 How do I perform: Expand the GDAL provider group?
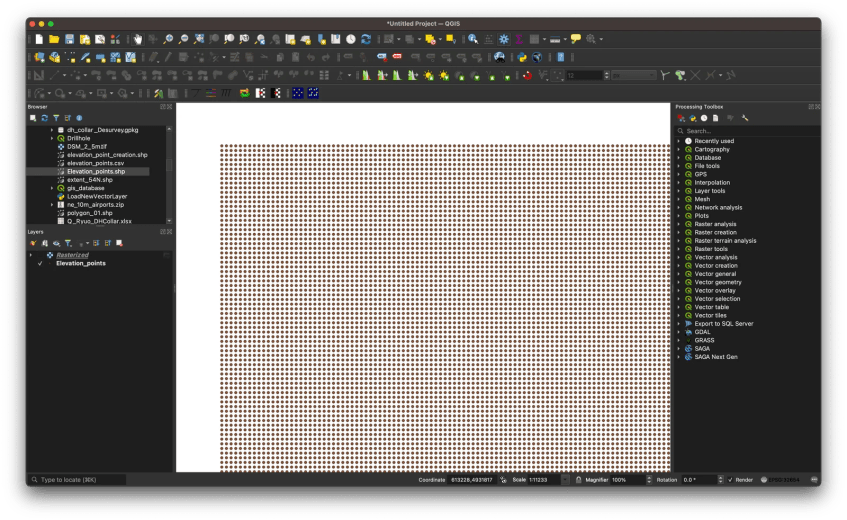679,332
